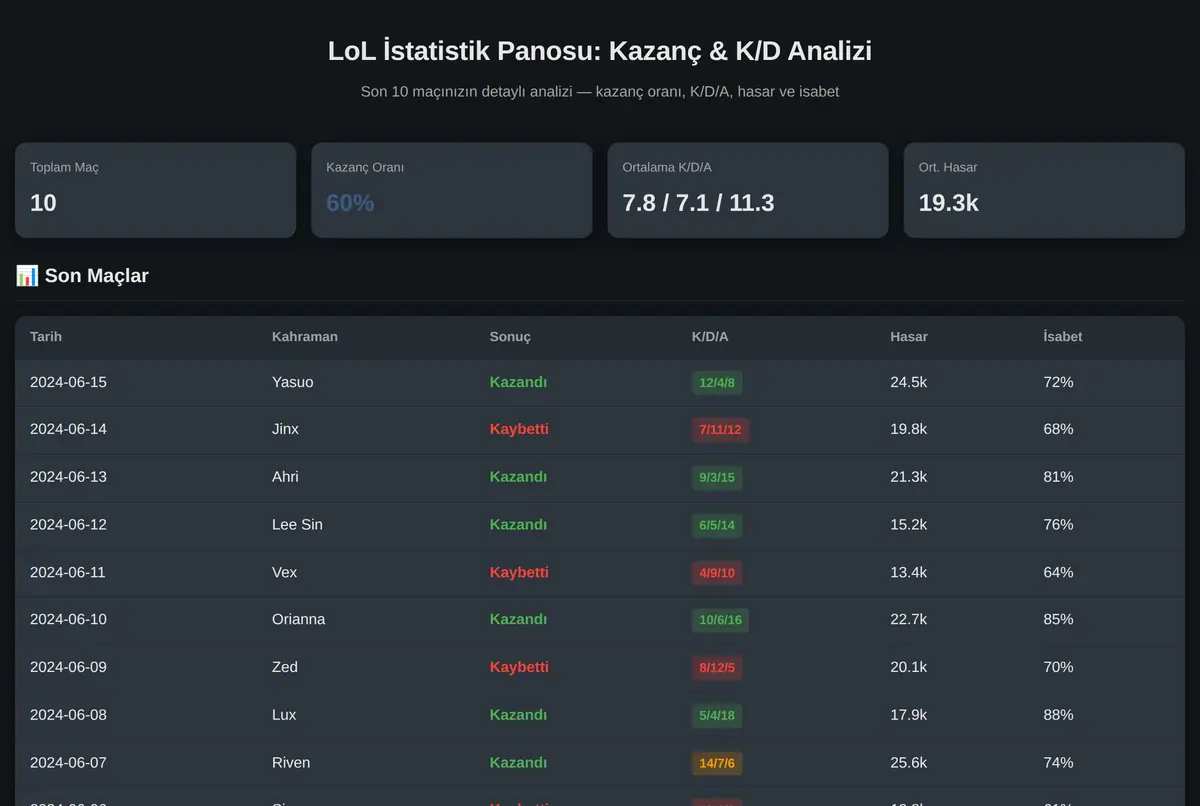Select the Jinx champion cell

285,429
